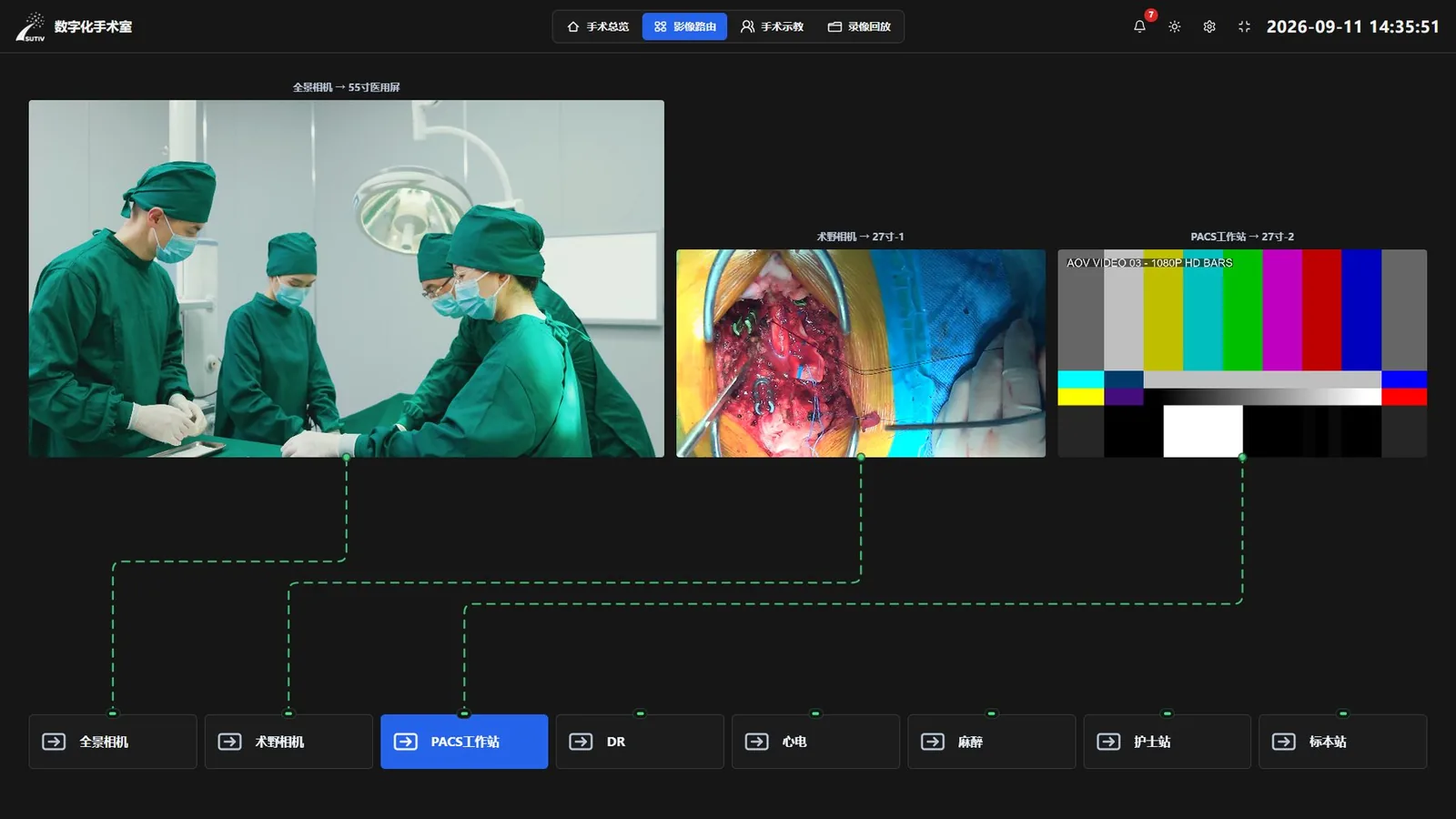
Task: Select the 27寸-1 surgical field preview
Action: [x=861, y=353]
